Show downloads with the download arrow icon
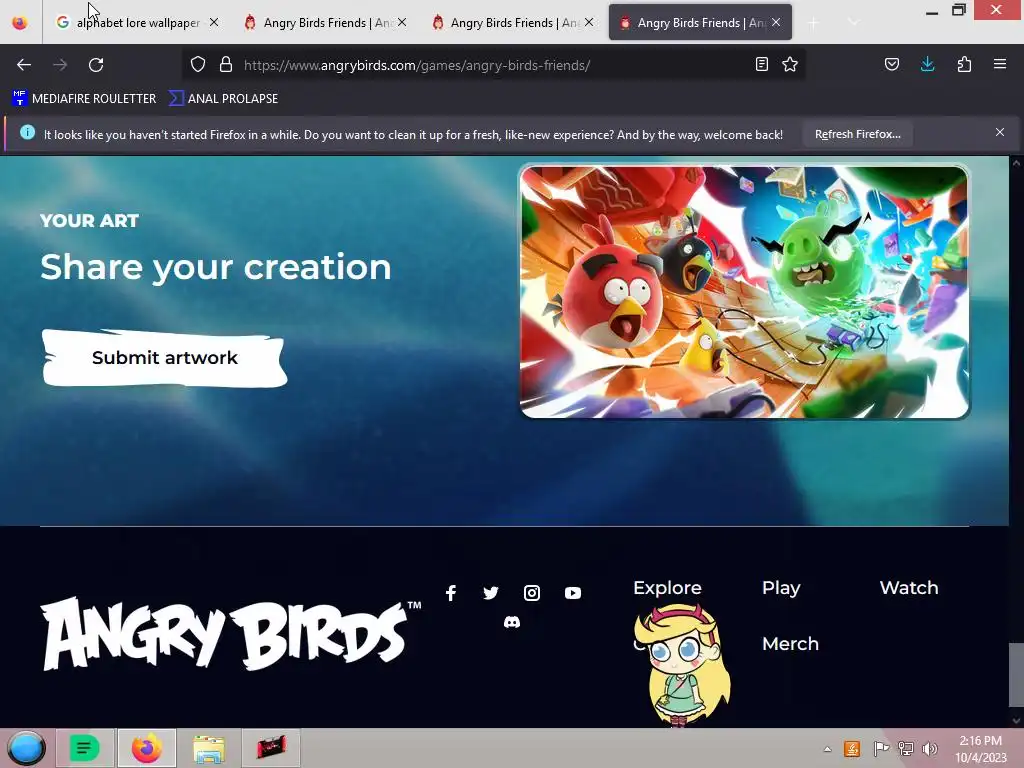 click(x=927, y=64)
